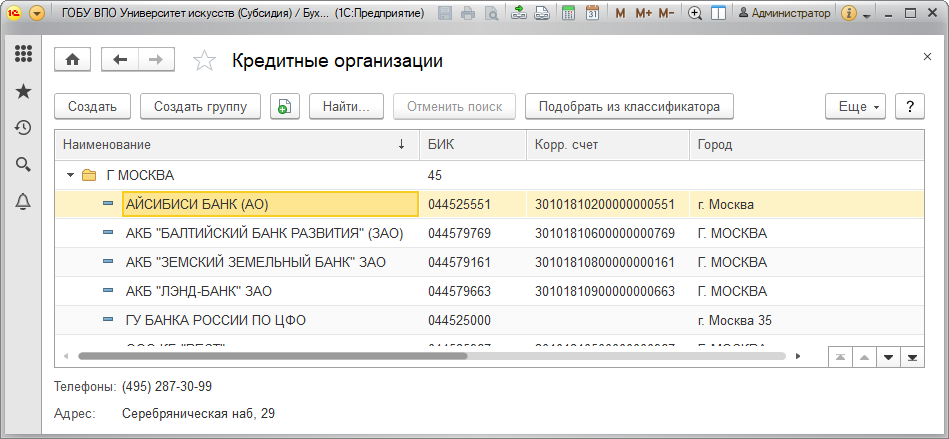Click the M+ memory add button
949x439 pixels.
click(643, 13)
